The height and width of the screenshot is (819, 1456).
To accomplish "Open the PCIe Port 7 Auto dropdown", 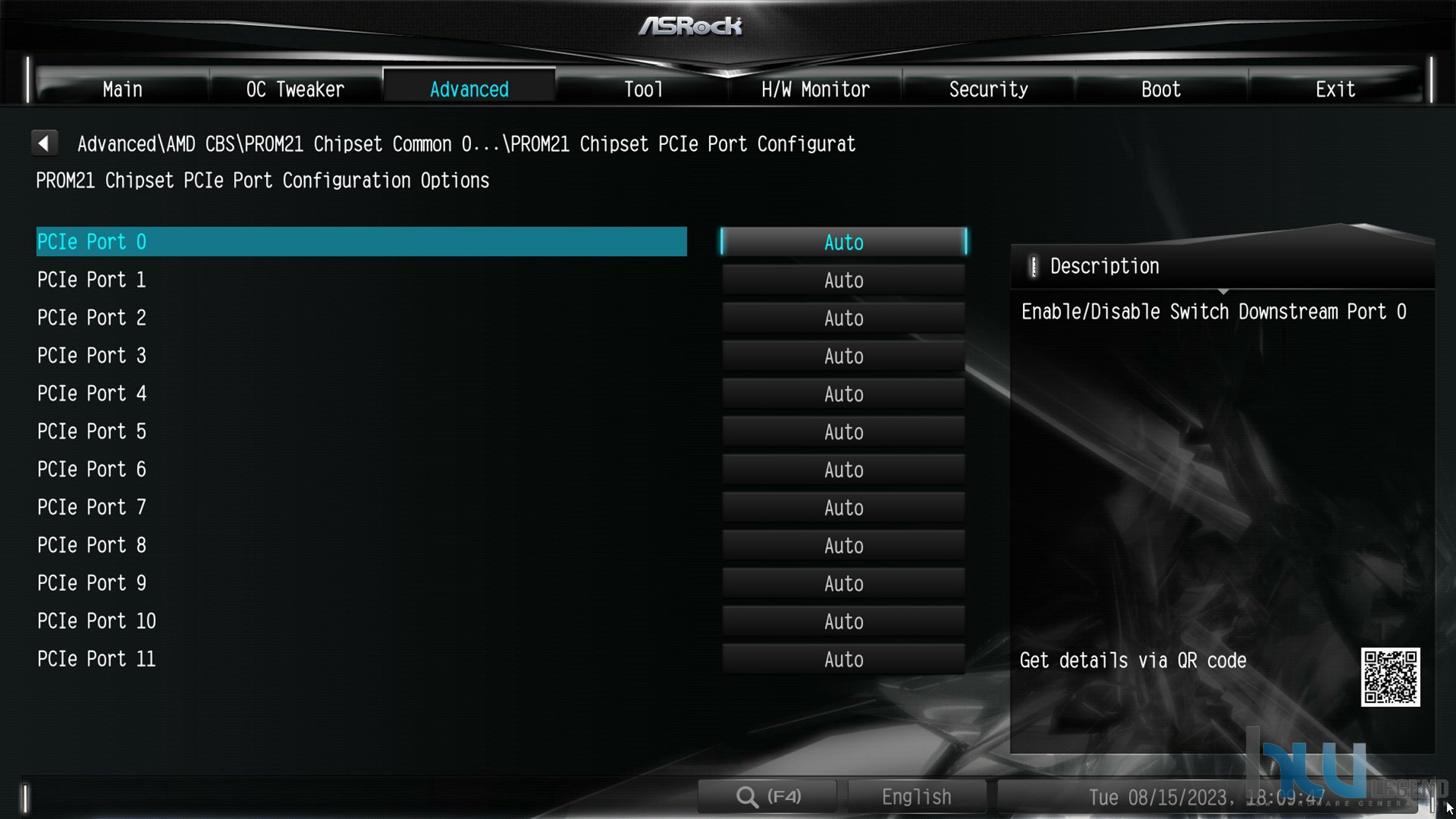I will point(843,508).
